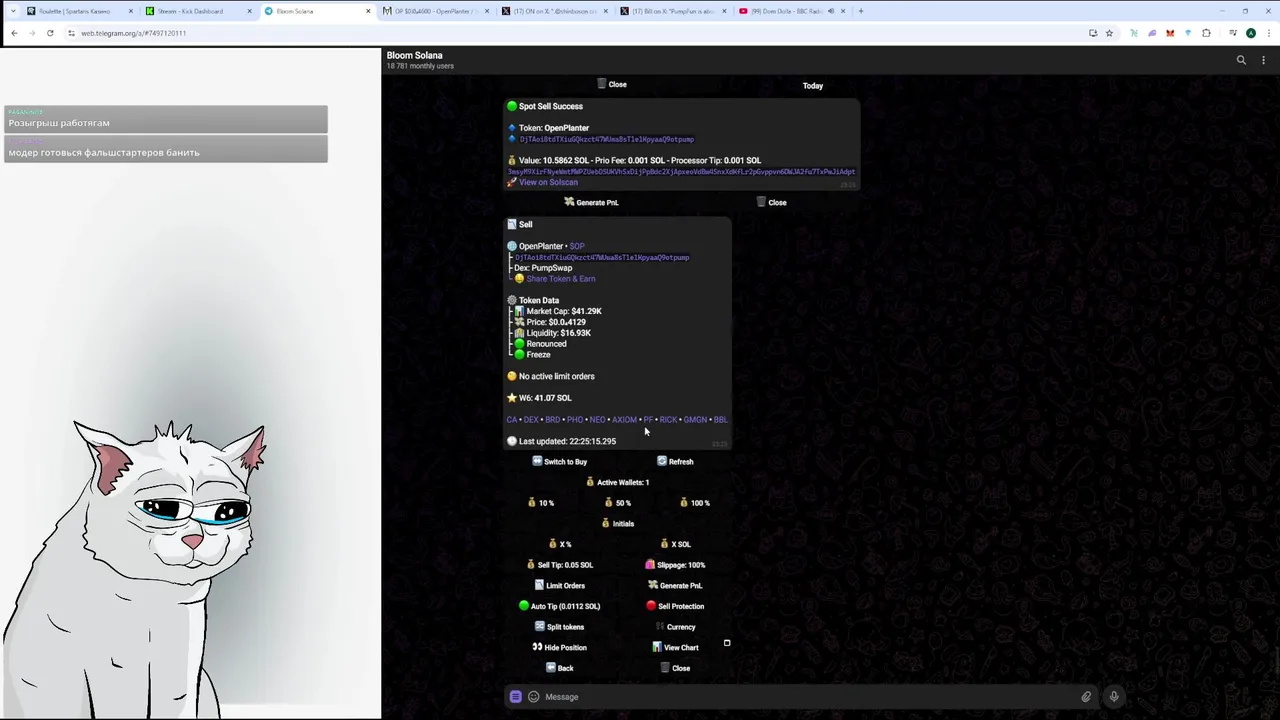
Task: Open Limit Orders
Action: pyautogui.click(x=560, y=586)
